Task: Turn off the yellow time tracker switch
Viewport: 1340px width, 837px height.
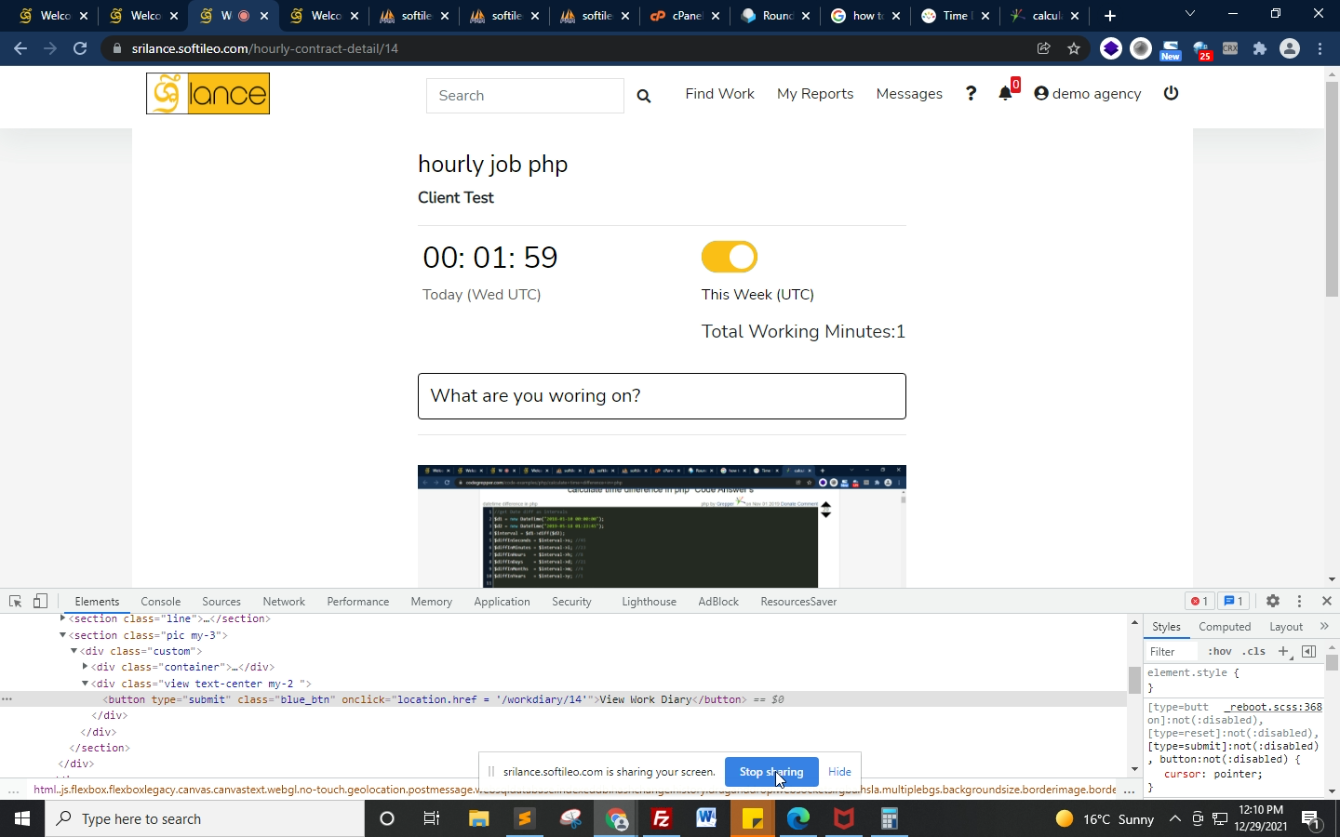Action: [x=729, y=257]
